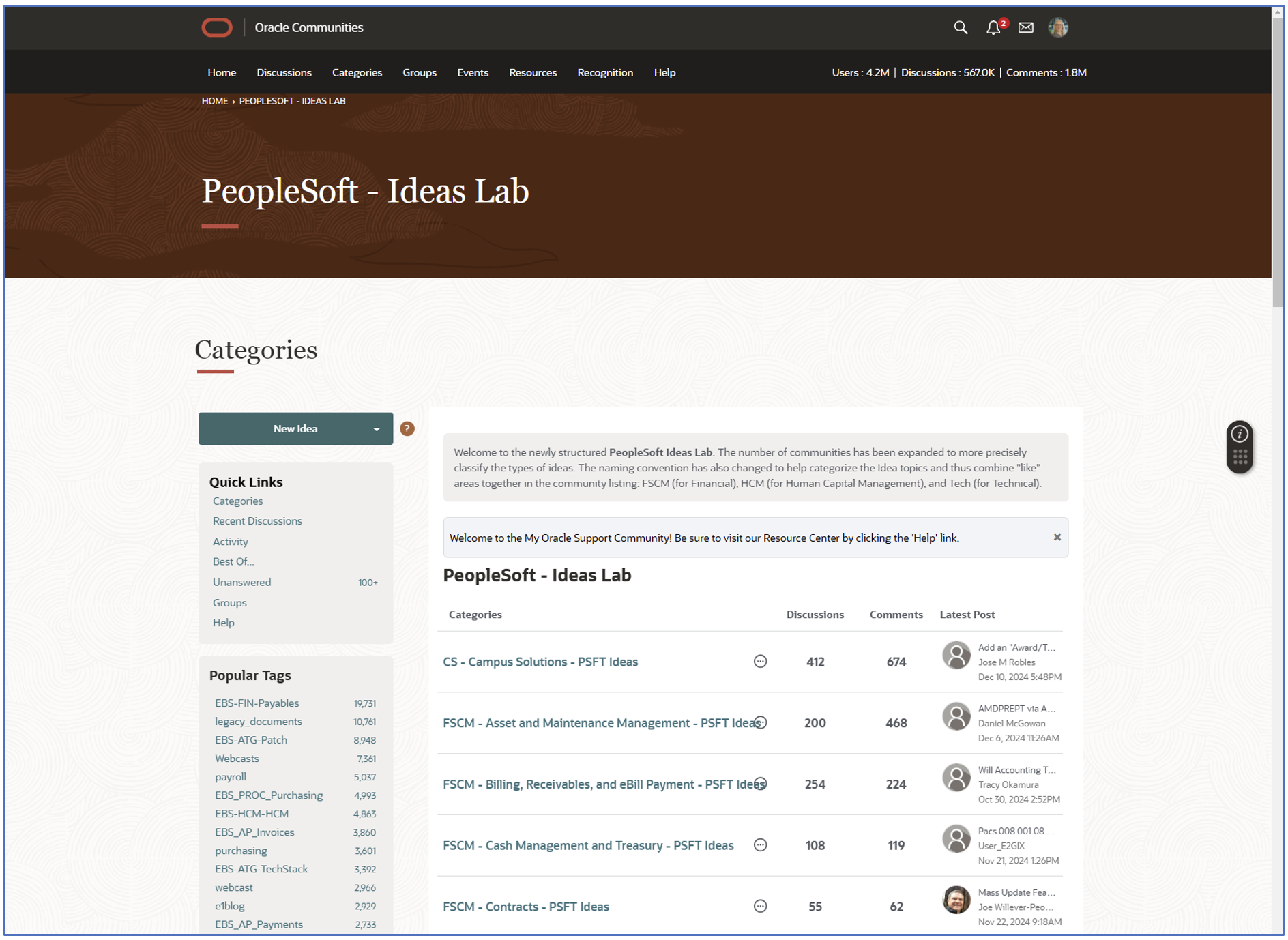Open the floating accessibility widget on the right
The image size is (1288, 940).
pyautogui.click(x=1240, y=447)
